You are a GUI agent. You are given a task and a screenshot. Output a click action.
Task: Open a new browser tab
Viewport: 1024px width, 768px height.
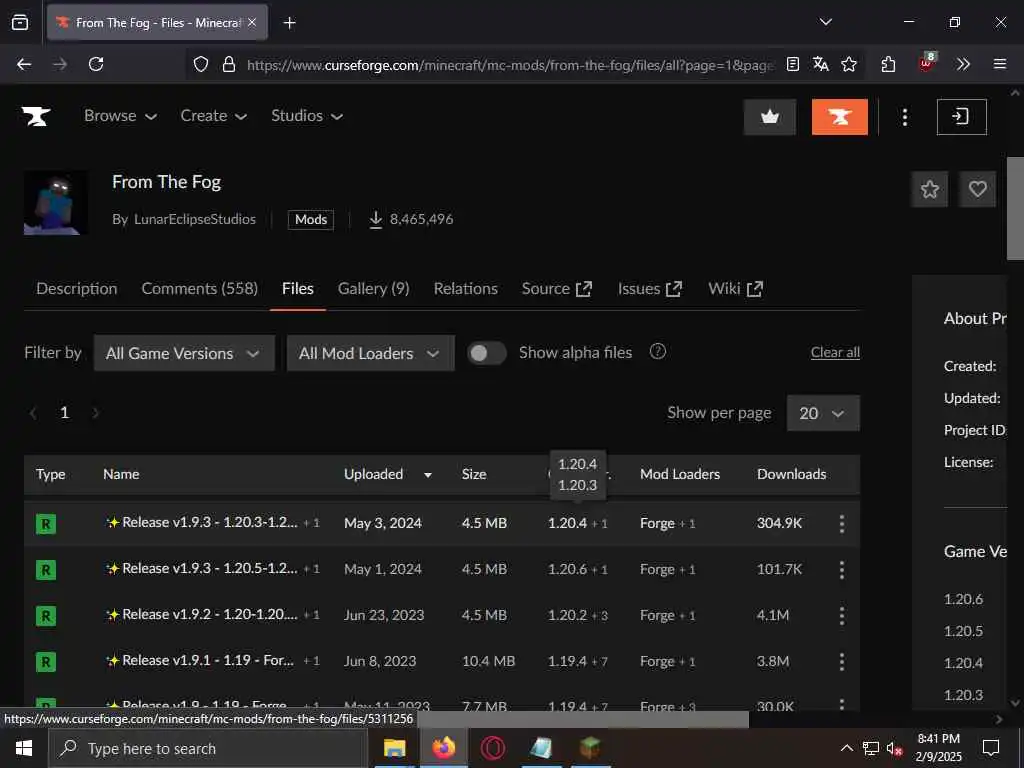click(289, 23)
